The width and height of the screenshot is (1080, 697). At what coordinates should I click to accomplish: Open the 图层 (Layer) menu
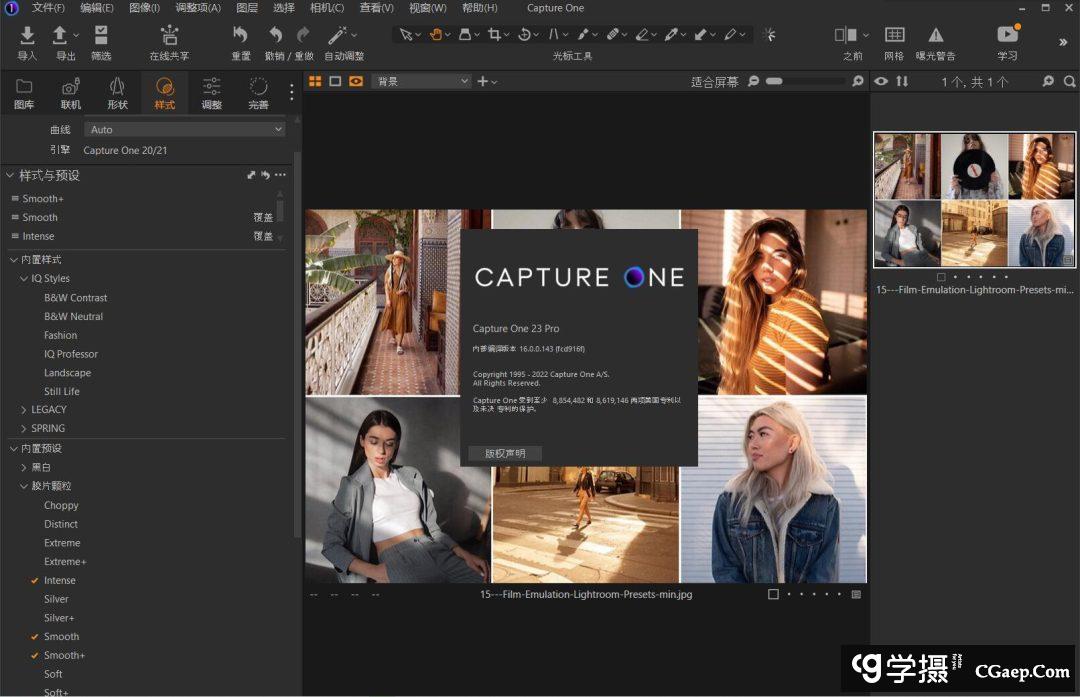pos(246,8)
